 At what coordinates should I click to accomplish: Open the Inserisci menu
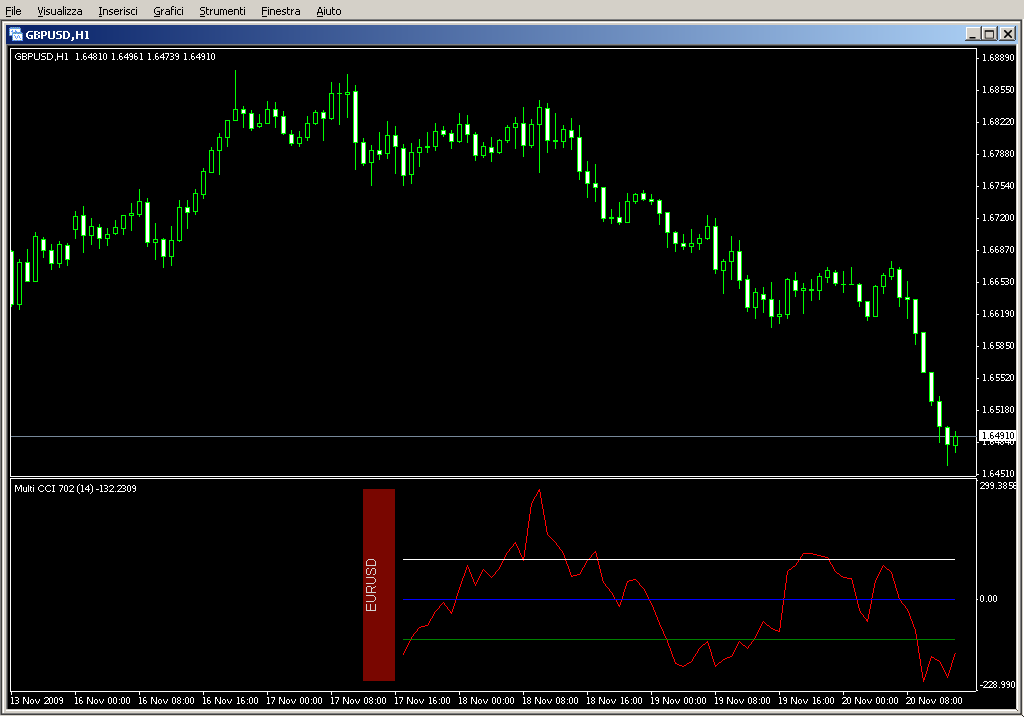pyautogui.click(x=118, y=11)
